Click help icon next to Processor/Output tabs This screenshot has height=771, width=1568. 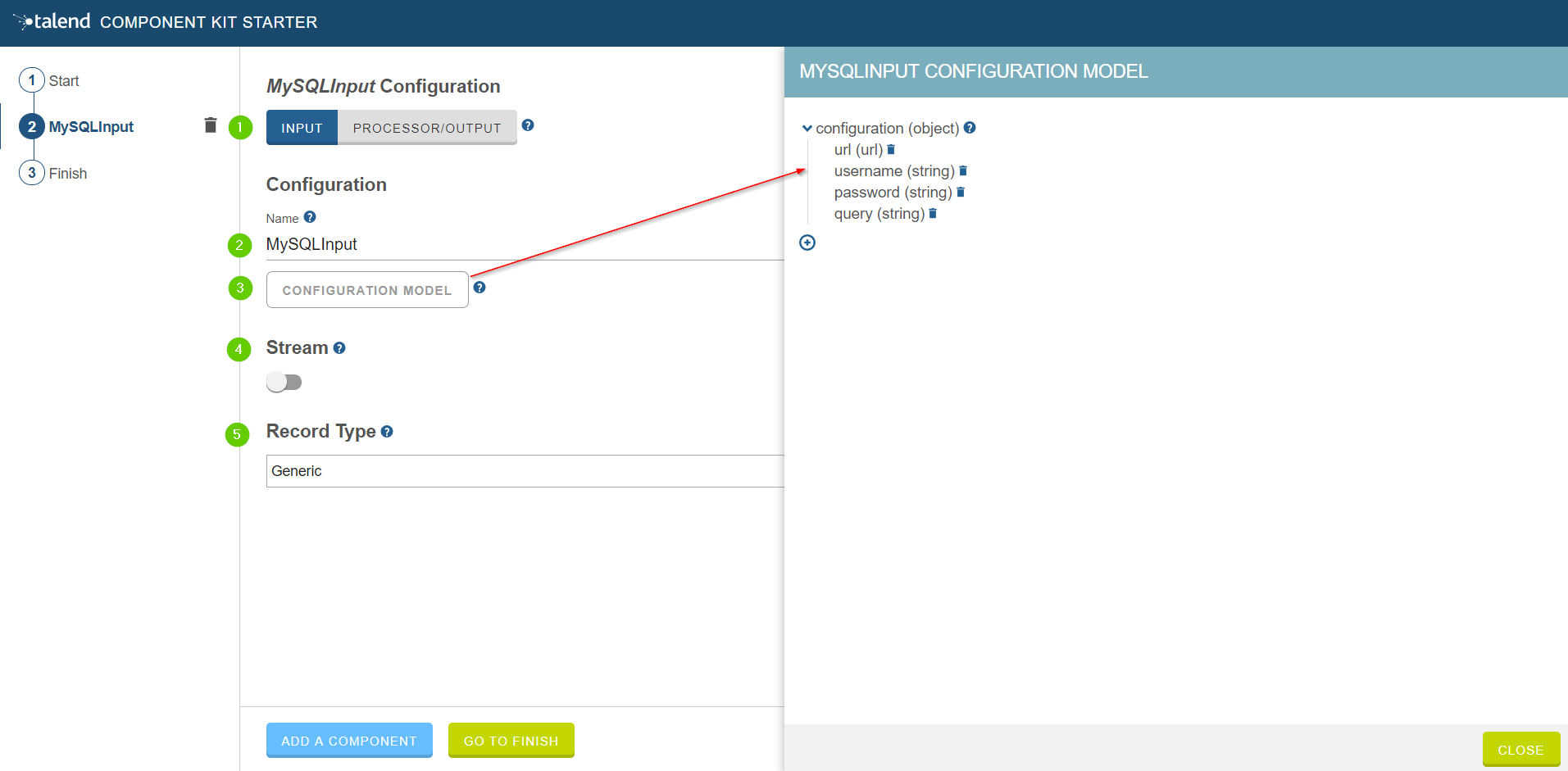point(528,125)
